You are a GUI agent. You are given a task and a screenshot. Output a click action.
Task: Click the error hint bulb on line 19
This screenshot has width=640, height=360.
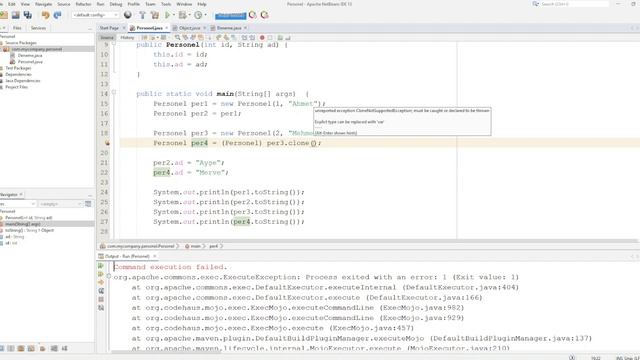[107, 143]
